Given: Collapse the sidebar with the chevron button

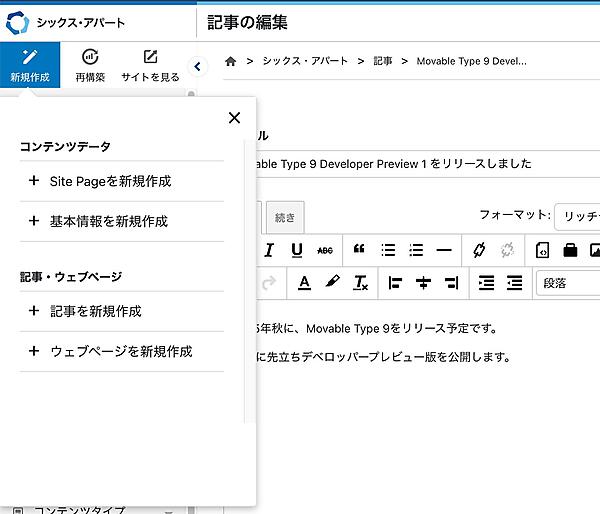Looking at the screenshot, I should (197, 67).
